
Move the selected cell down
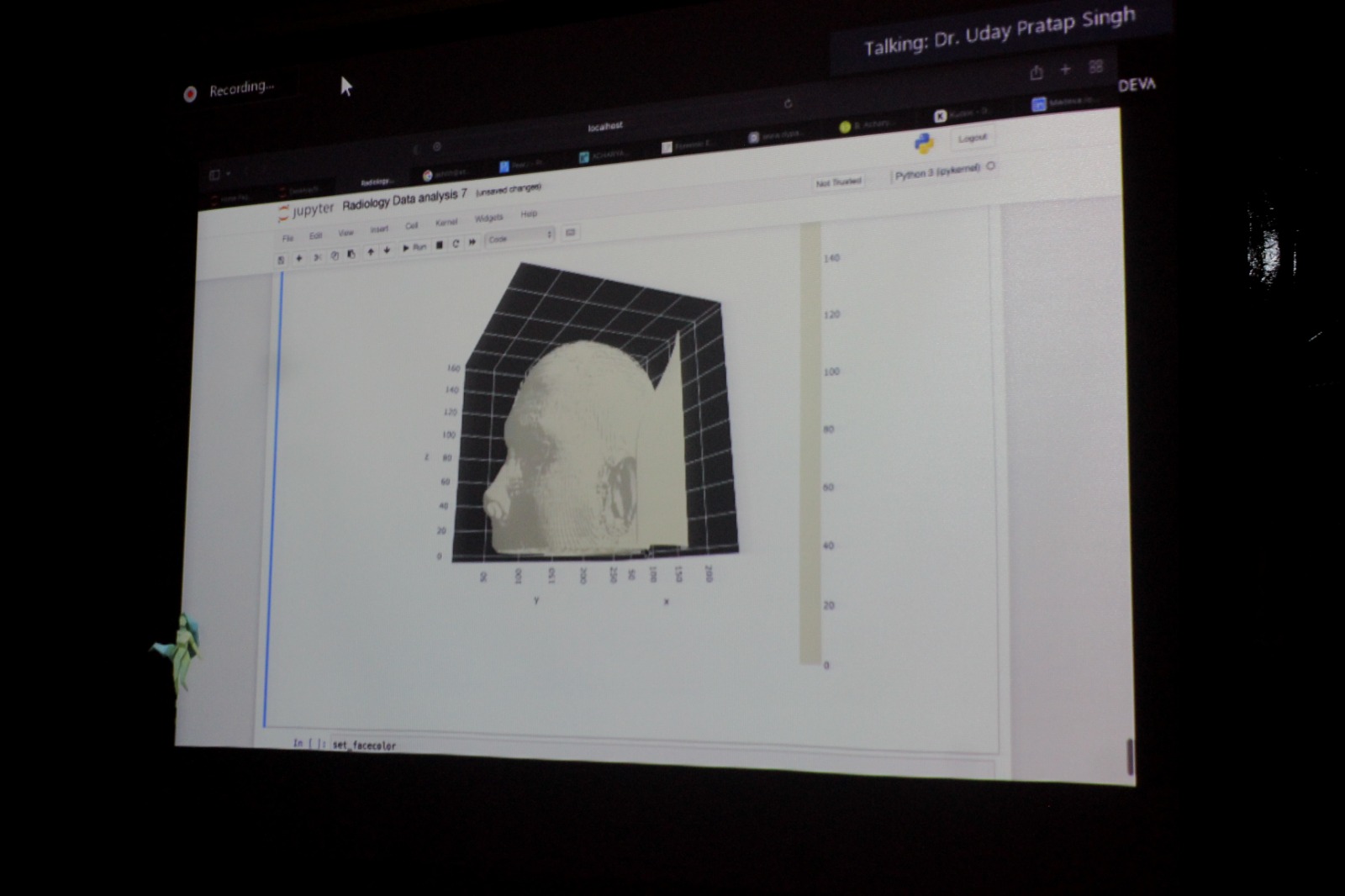[x=387, y=250]
